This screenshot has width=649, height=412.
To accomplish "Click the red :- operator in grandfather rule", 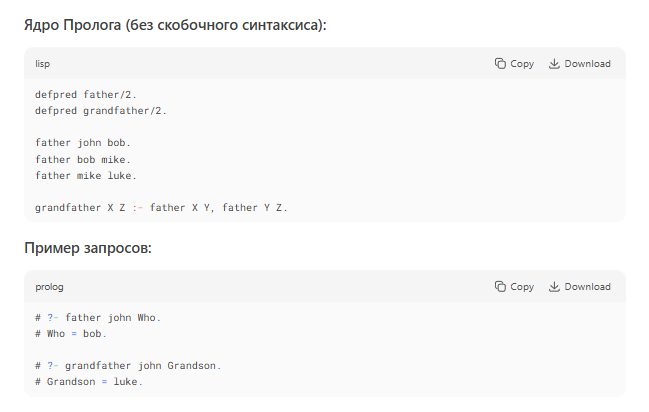I will click(137, 207).
